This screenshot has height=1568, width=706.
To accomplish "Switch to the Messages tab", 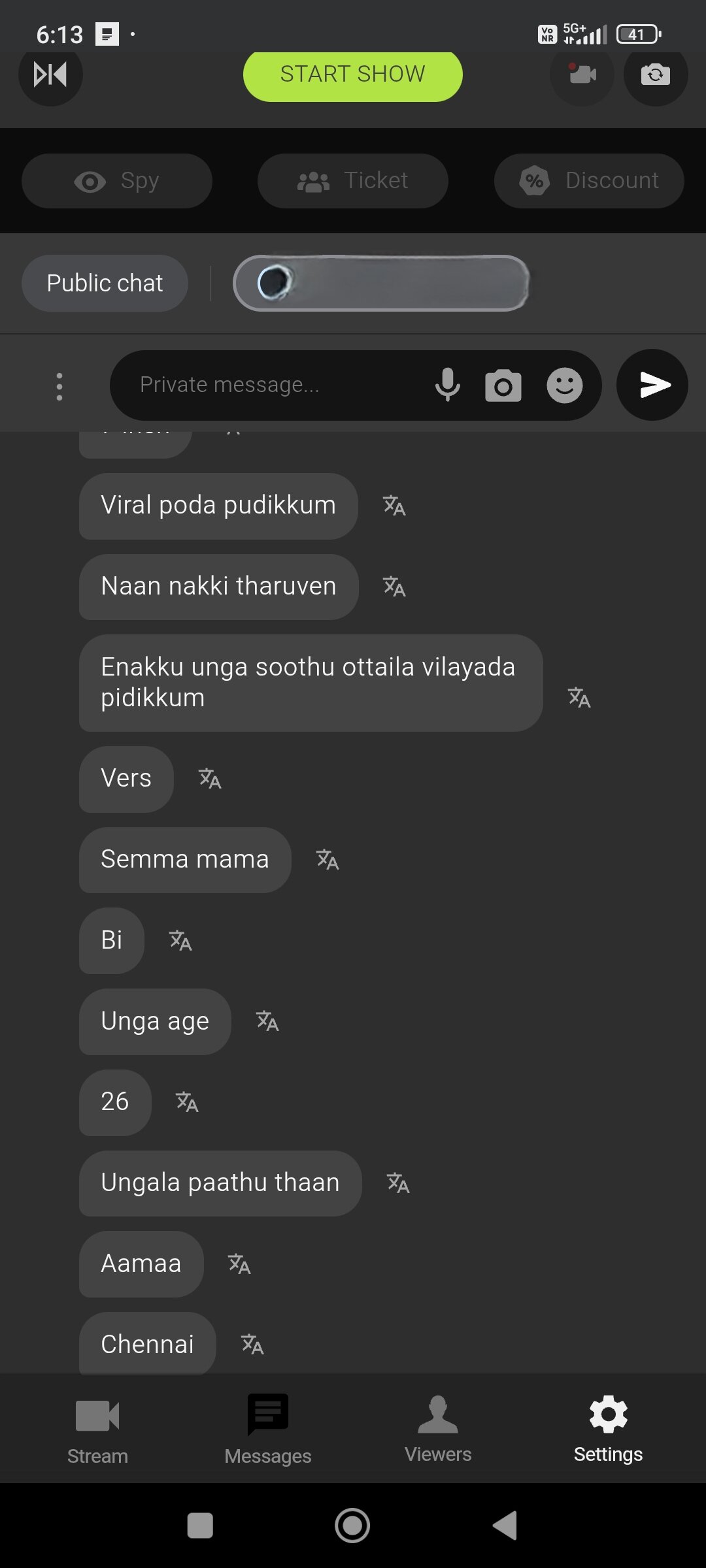I will point(268,1429).
